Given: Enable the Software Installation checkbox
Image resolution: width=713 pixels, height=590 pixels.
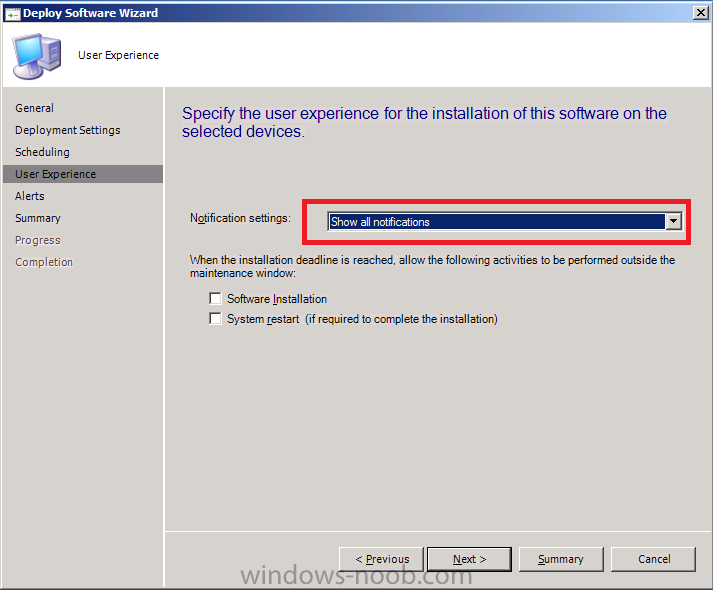Looking at the screenshot, I should coord(215,298).
